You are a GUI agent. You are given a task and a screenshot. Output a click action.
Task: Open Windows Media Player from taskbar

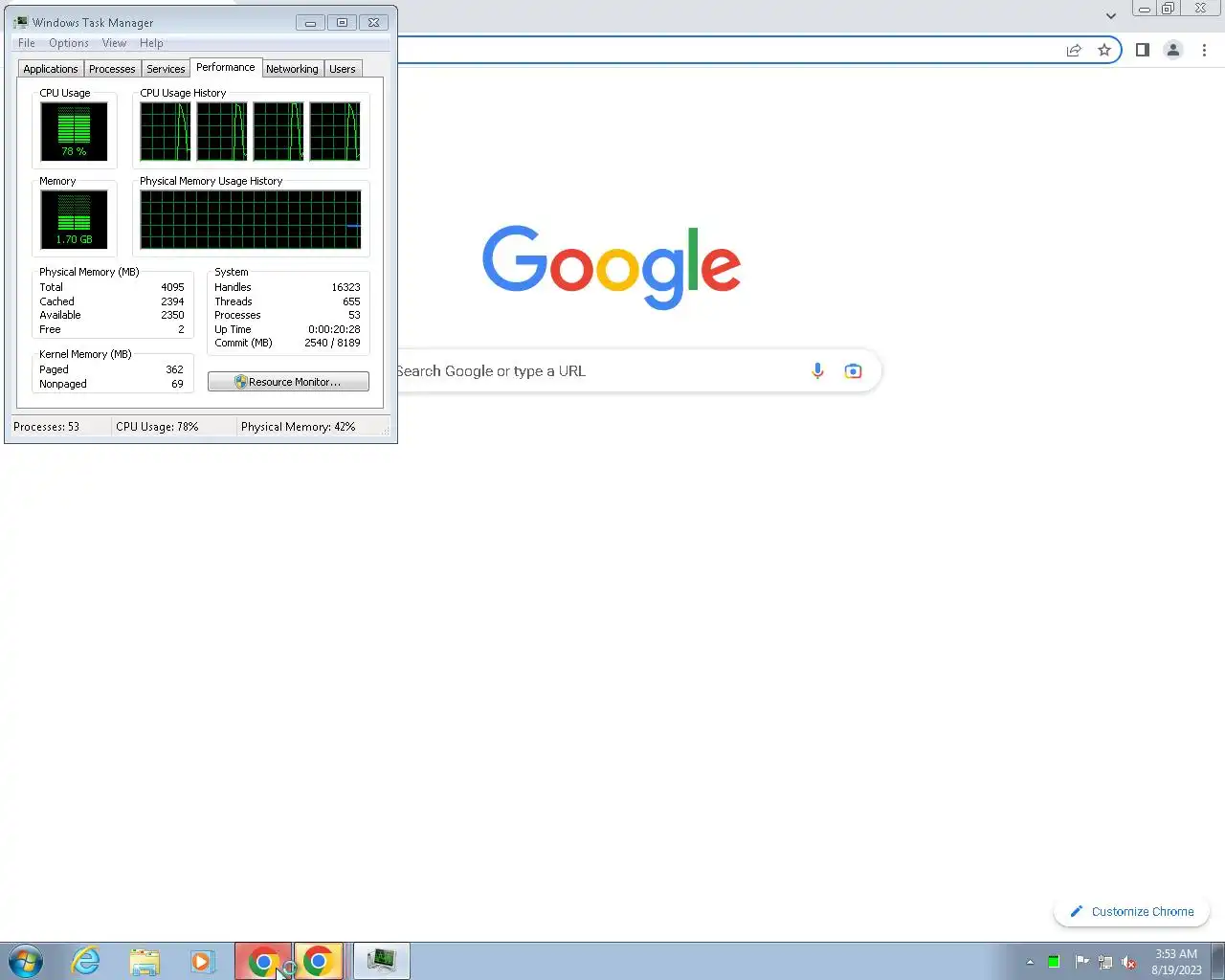(x=203, y=961)
